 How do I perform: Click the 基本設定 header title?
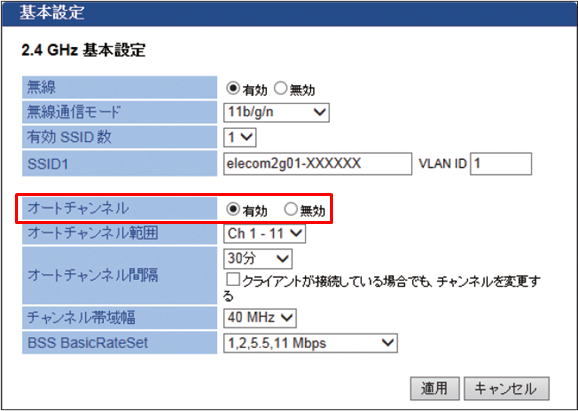[52, 13]
